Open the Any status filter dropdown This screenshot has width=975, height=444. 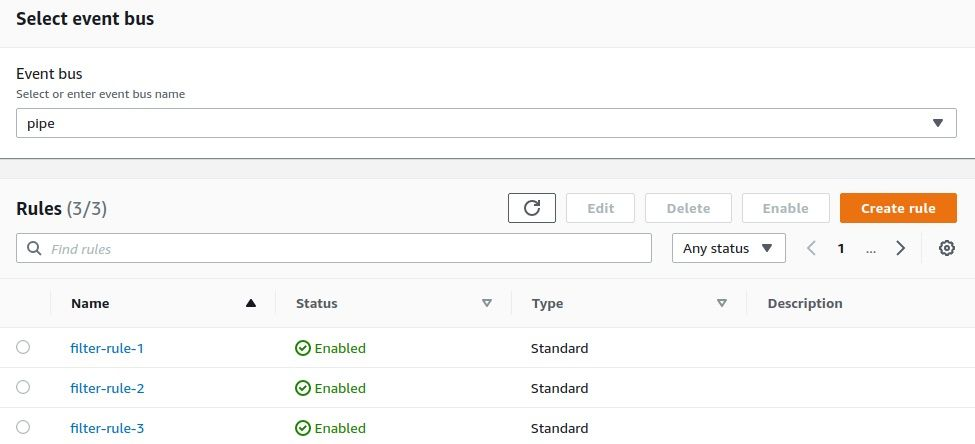pos(729,248)
